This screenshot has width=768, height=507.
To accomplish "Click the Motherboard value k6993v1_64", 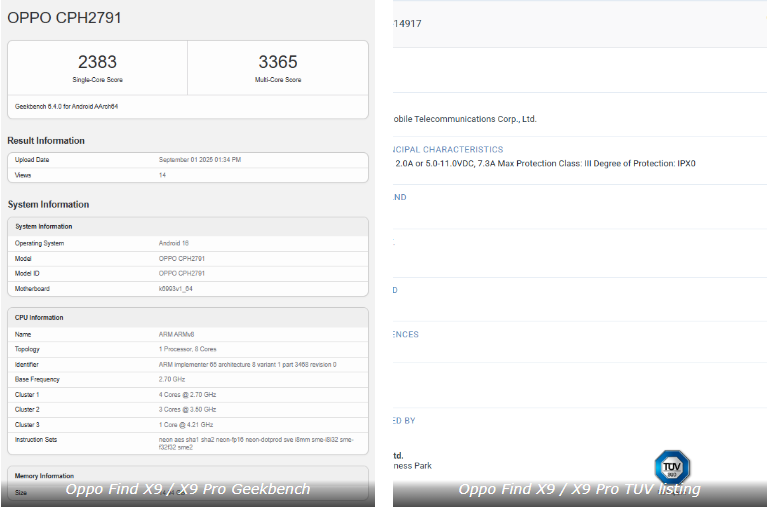I will (177, 289).
